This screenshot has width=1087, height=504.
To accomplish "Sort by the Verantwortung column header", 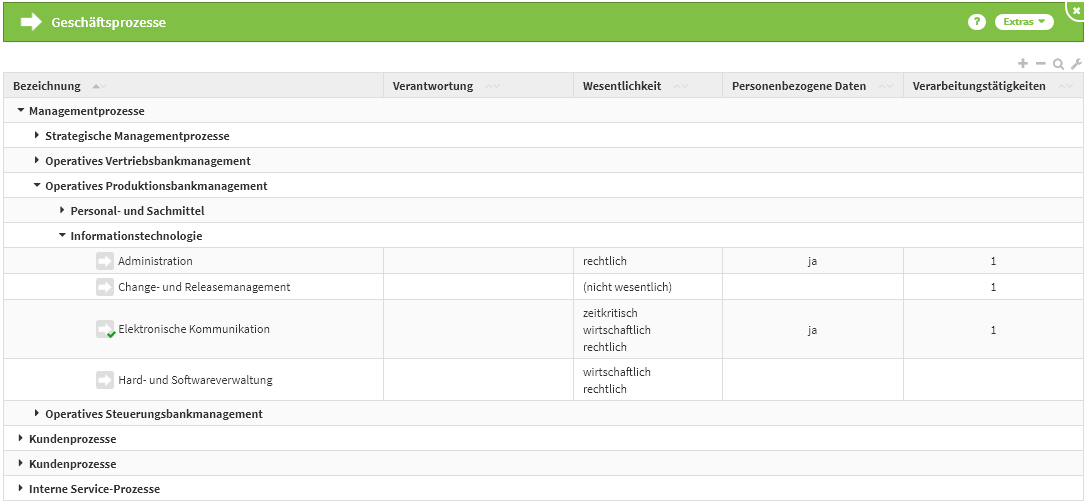I will [432, 86].
